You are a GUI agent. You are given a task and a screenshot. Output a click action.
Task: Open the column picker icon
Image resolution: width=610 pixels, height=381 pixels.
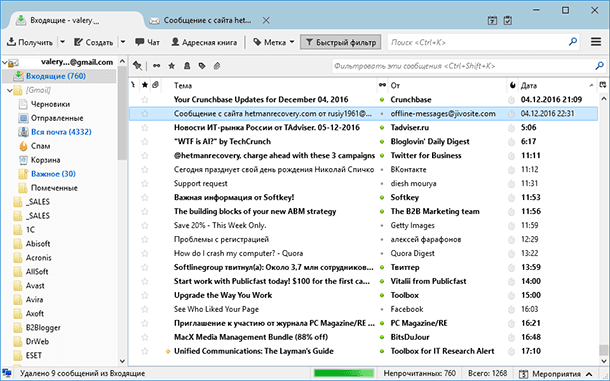tap(603, 85)
